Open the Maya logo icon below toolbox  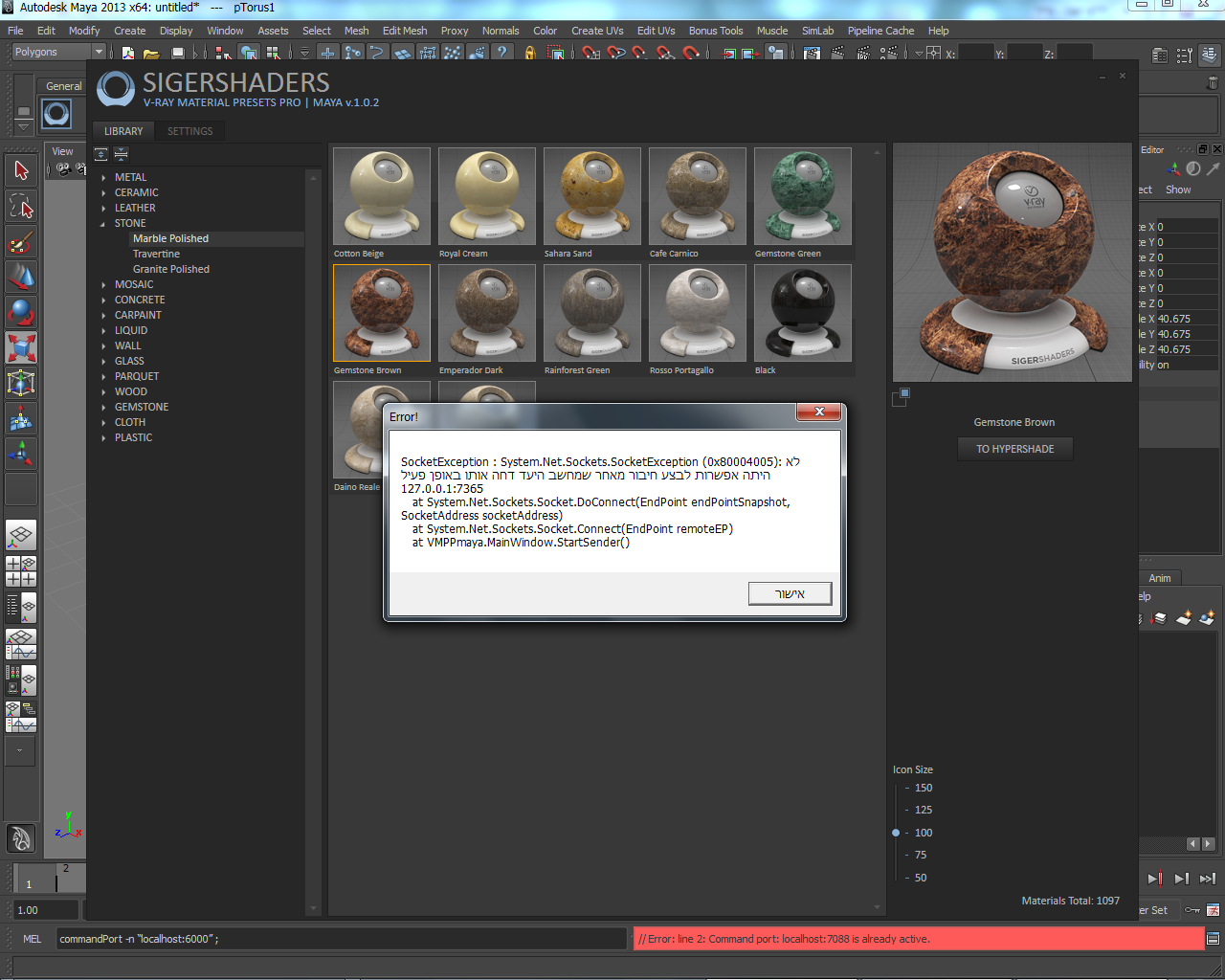tap(21, 839)
